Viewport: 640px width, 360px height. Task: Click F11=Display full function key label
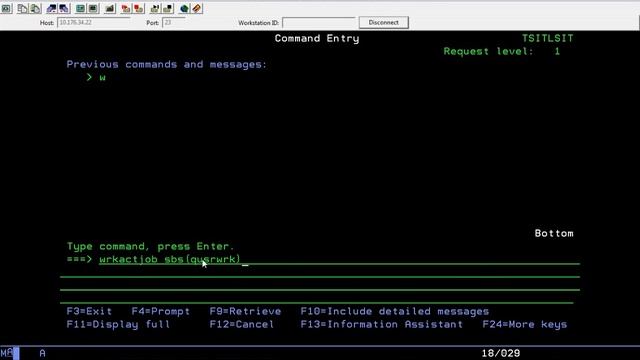[118, 324]
